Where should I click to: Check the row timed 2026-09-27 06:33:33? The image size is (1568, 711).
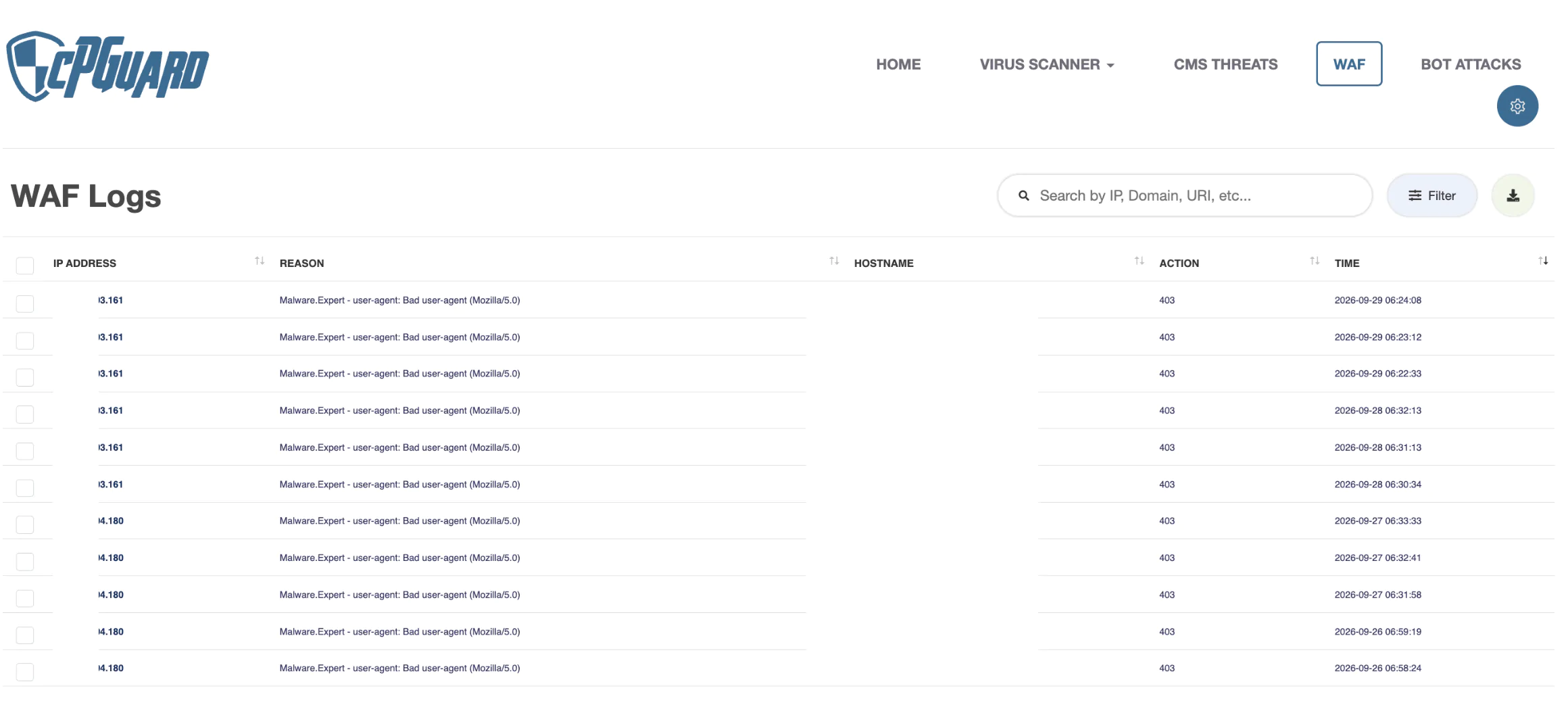point(25,524)
